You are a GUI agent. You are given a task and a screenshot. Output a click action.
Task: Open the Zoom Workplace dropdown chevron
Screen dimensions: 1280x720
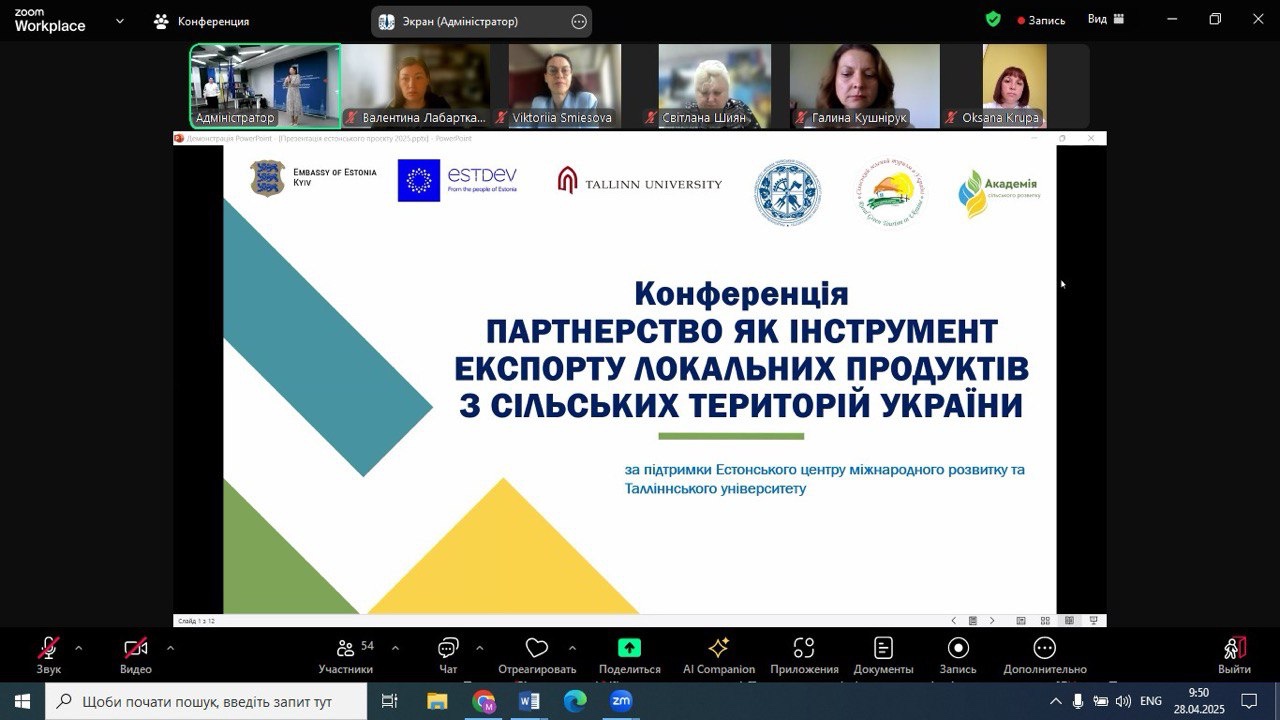[x=120, y=21]
